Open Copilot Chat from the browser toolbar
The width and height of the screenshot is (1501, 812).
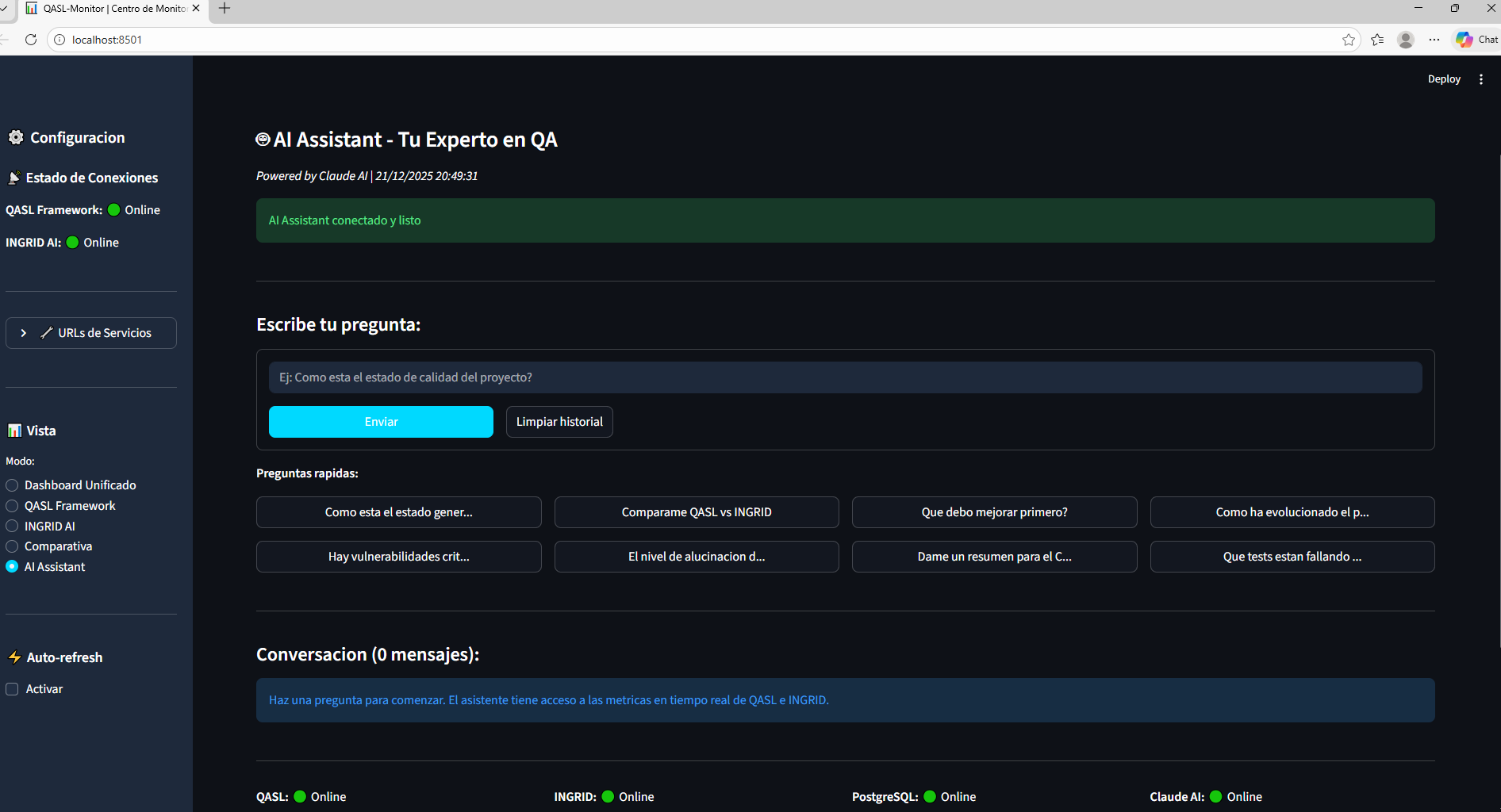pyautogui.click(x=1474, y=39)
